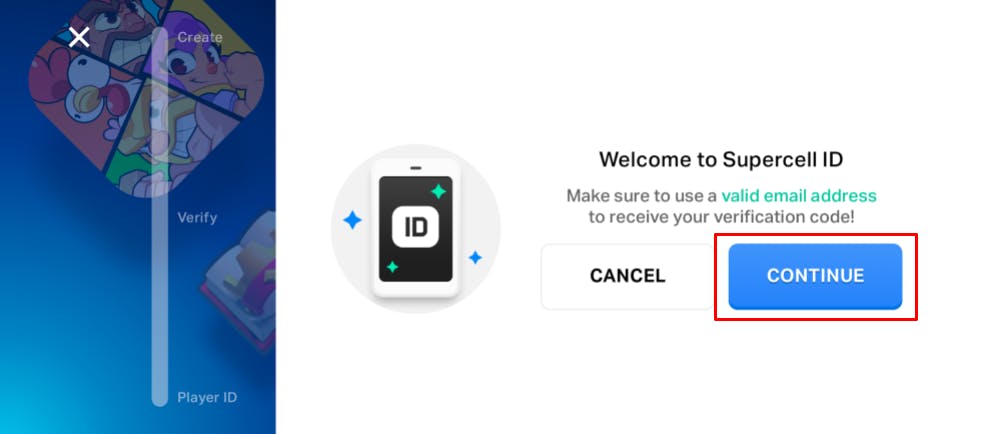Click the Brawl Stars character artwork tile
The height and width of the screenshot is (434, 991).
[x=146, y=95]
